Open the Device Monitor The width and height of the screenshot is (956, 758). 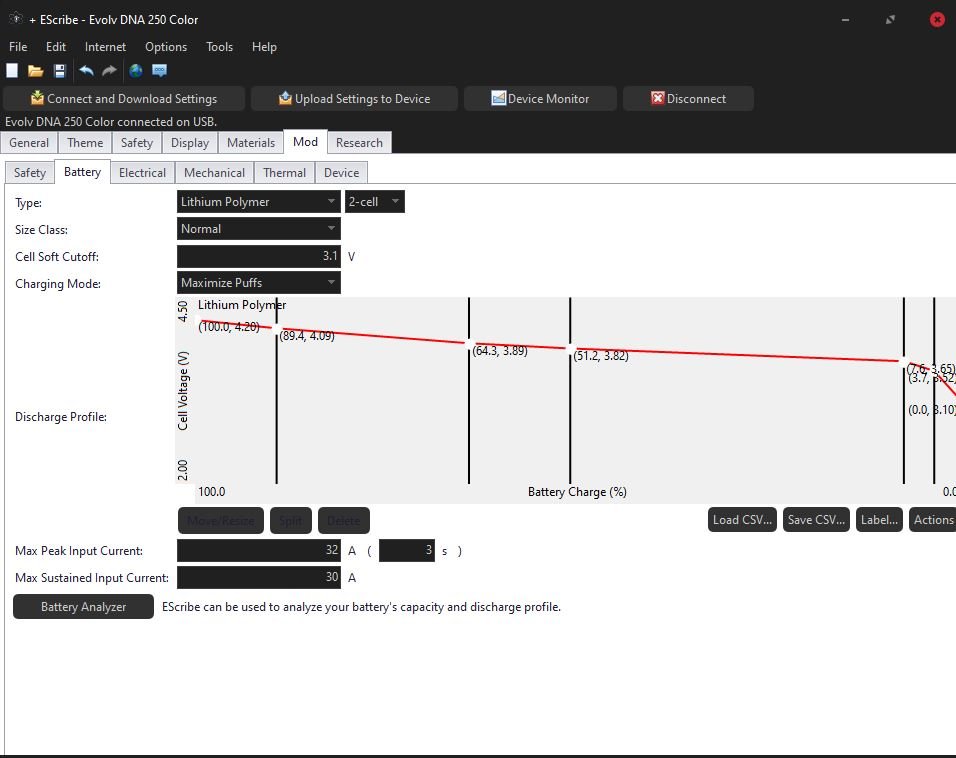tap(540, 99)
